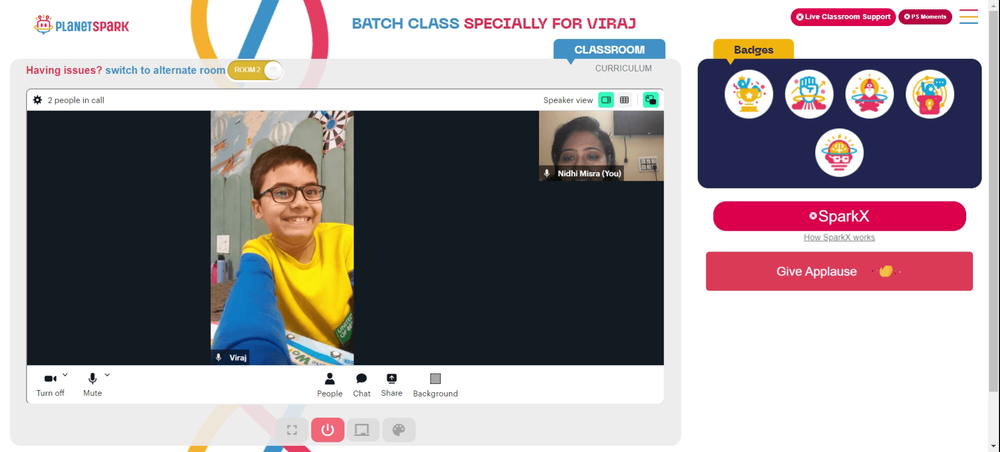1000x452 pixels.
Task: Open the Badges tab
Action: (x=753, y=50)
